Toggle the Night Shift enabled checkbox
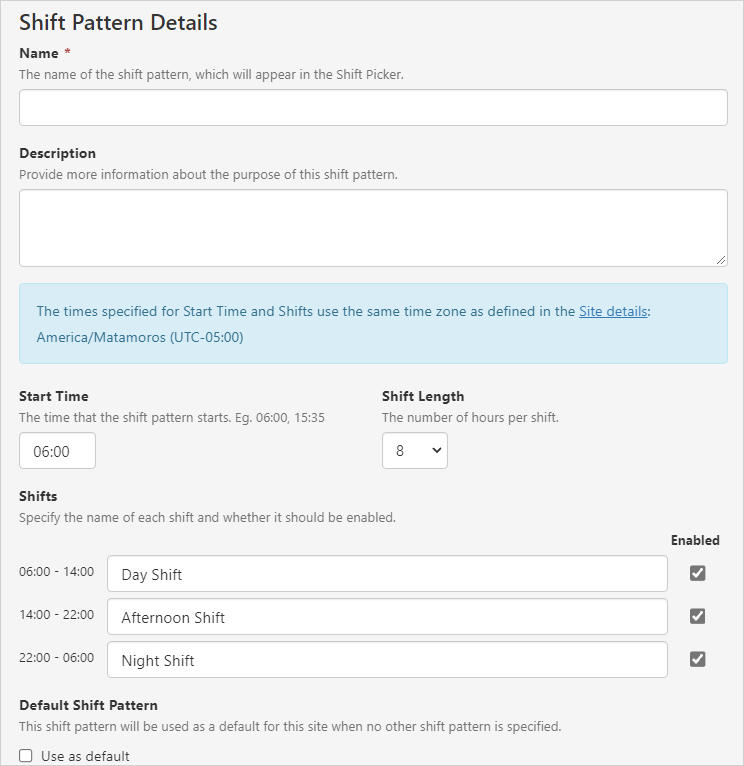Screen dimensions: 744x766 [x=698, y=659]
